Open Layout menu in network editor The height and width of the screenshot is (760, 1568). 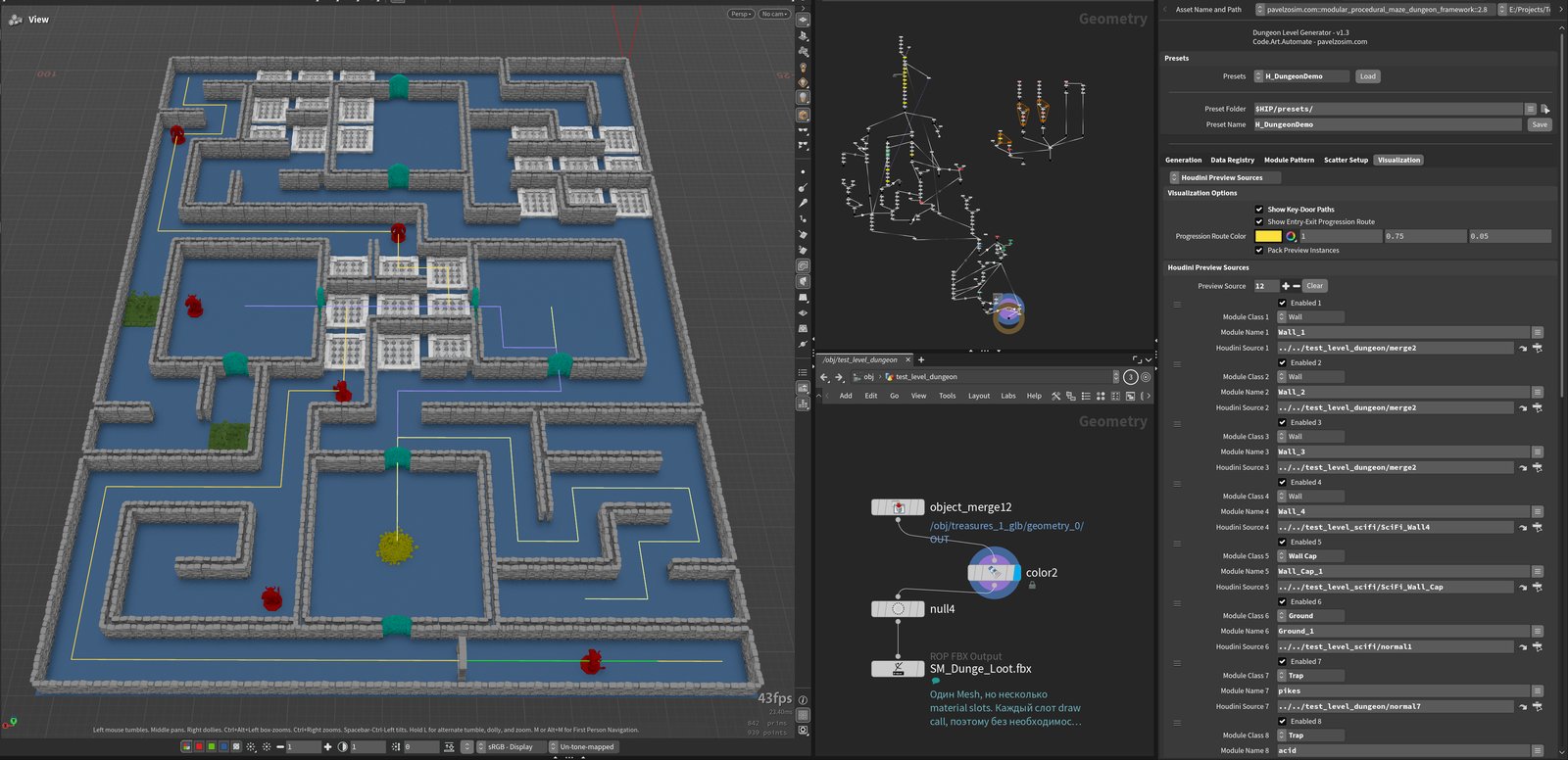(979, 396)
